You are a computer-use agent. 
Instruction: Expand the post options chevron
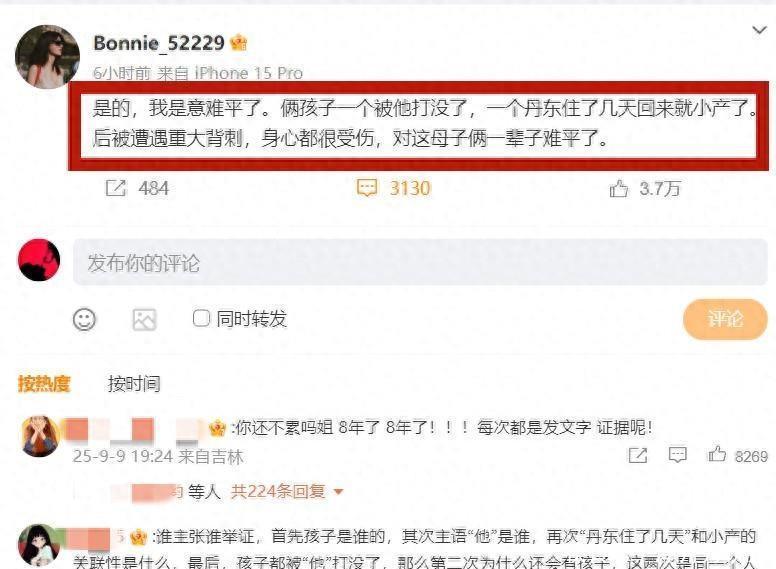click(x=759, y=31)
